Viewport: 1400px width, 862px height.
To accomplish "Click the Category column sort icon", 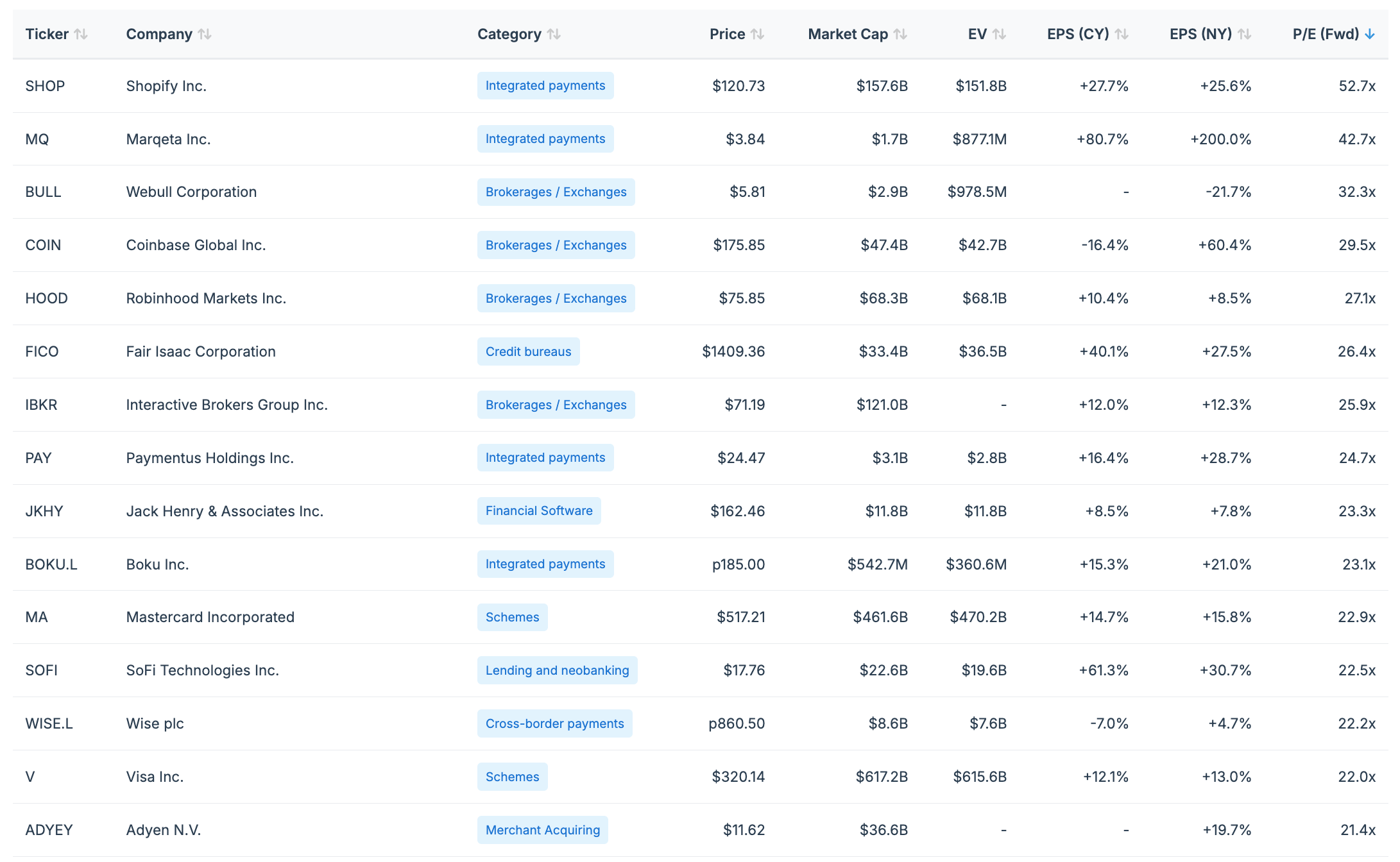I will [554, 34].
